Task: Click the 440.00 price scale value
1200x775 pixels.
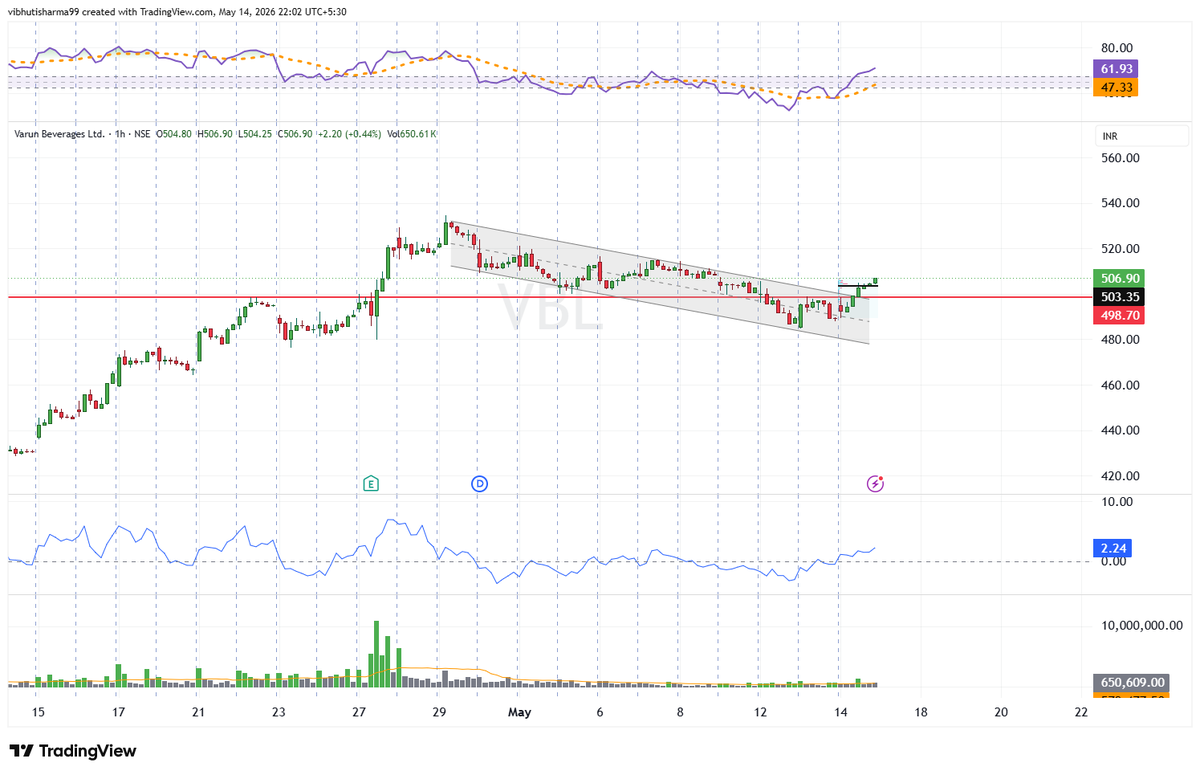Action: pyautogui.click(x=1121, y=431)
